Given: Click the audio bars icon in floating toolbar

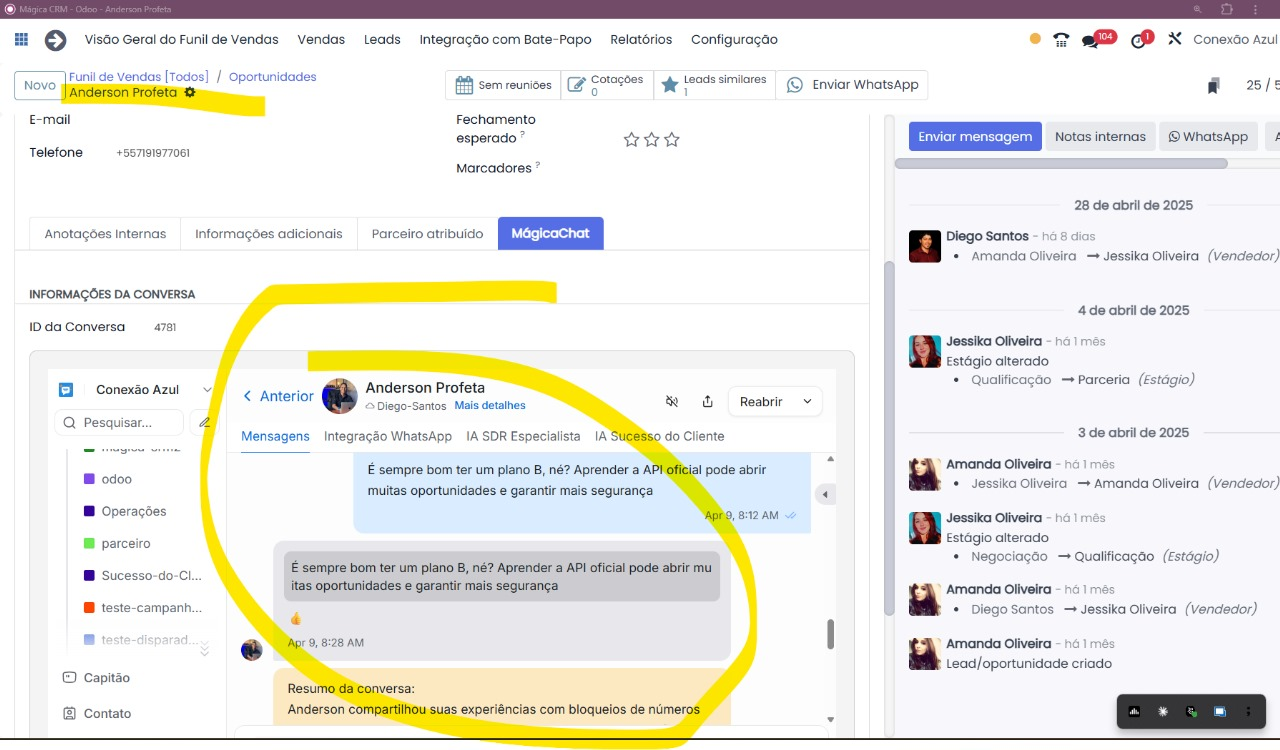Looking at the screenshot, I should tap(1135, 712).
